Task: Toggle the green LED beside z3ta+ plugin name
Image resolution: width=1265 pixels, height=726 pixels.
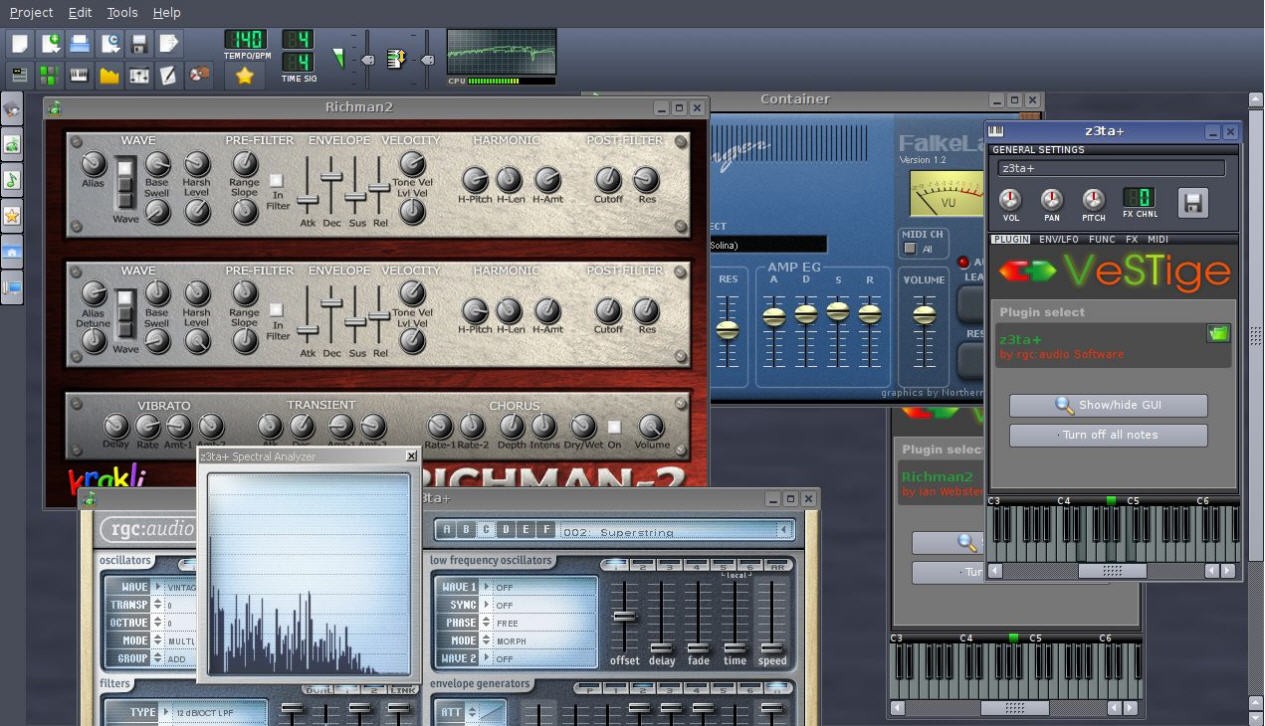Action: coord(1219,332)
